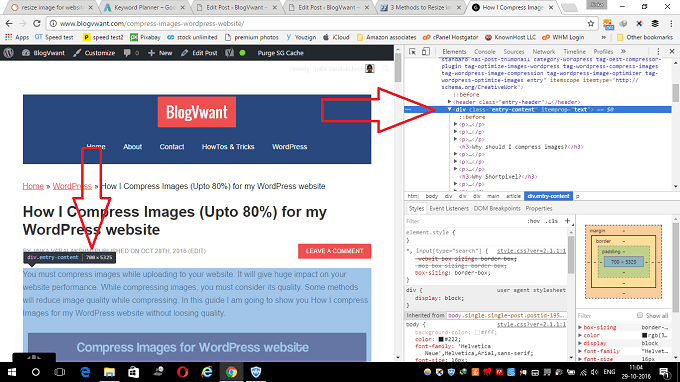This screenshot has height=382, width=680.
Task: Enable the Show all checkbox
Action: tap(640, 315)
